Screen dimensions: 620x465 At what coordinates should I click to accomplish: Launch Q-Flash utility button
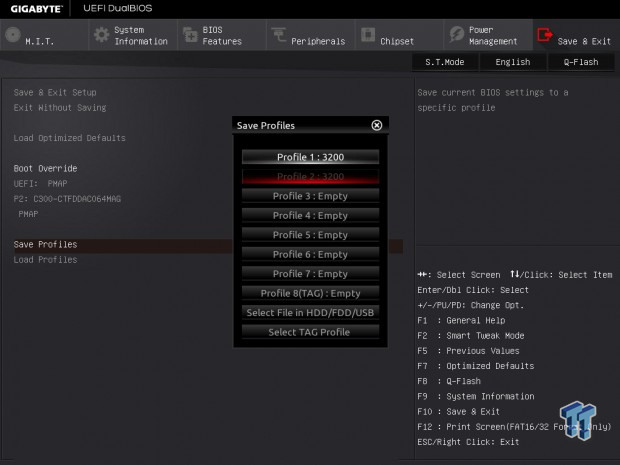(581, 62)
